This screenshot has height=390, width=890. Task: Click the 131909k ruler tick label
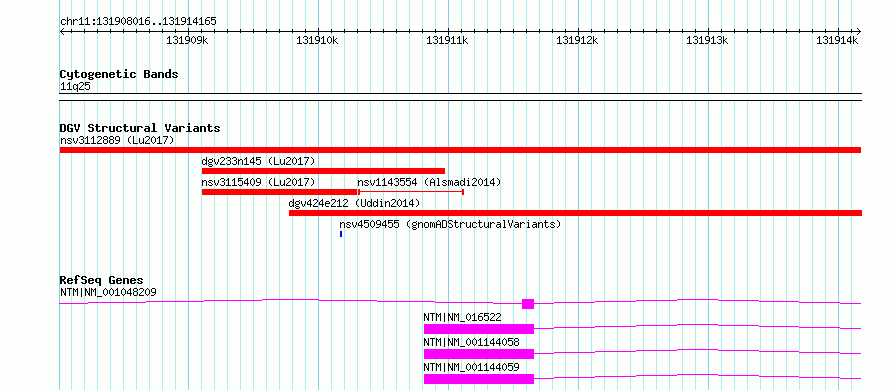pyautogui.click(x=187, y=40)
